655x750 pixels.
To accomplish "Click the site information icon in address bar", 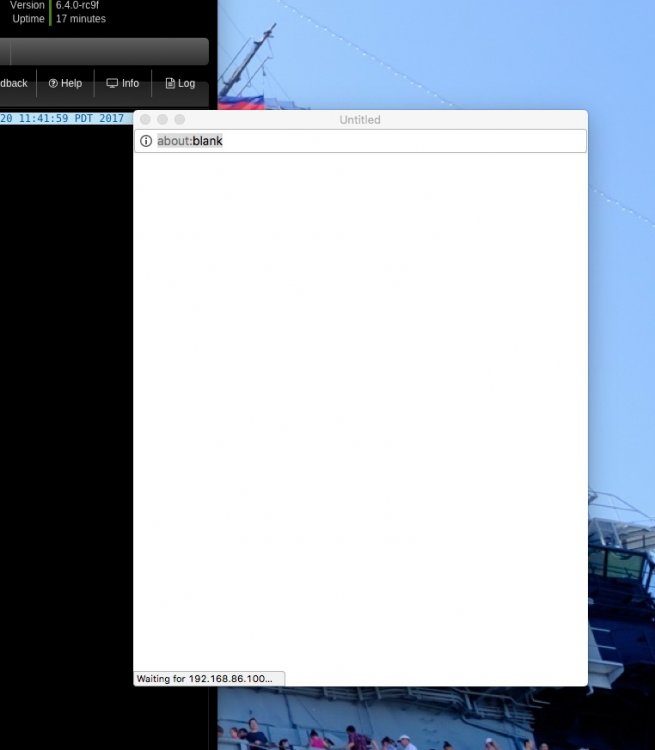I will pos(146,141).
